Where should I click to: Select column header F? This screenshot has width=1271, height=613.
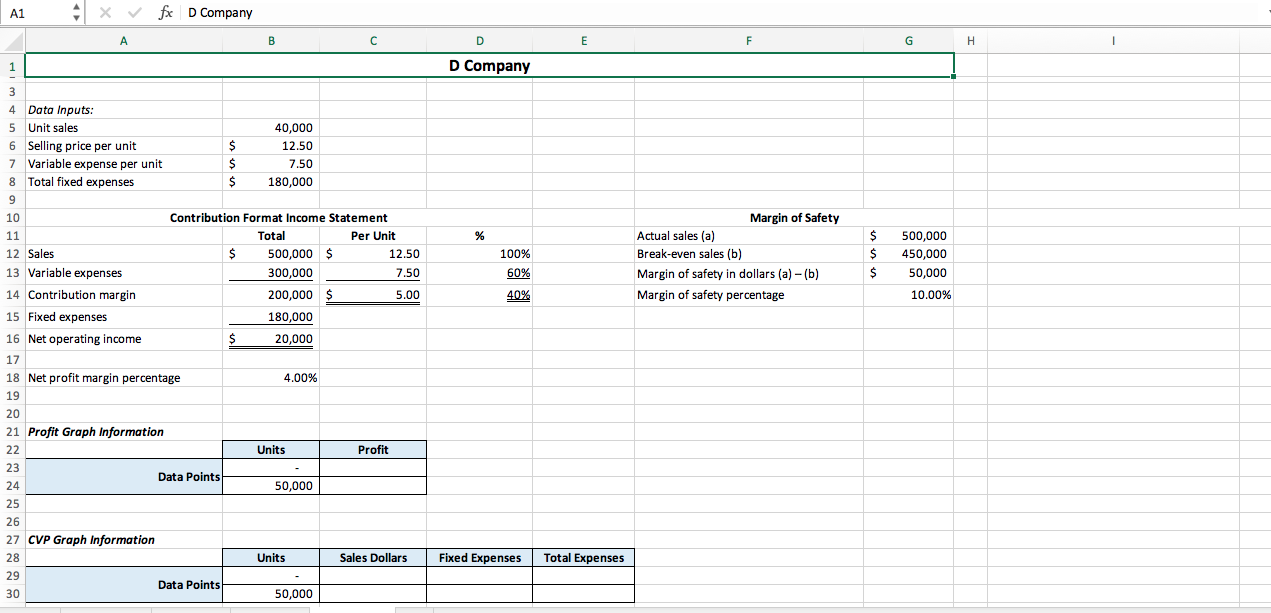click(x=748, y=41)
